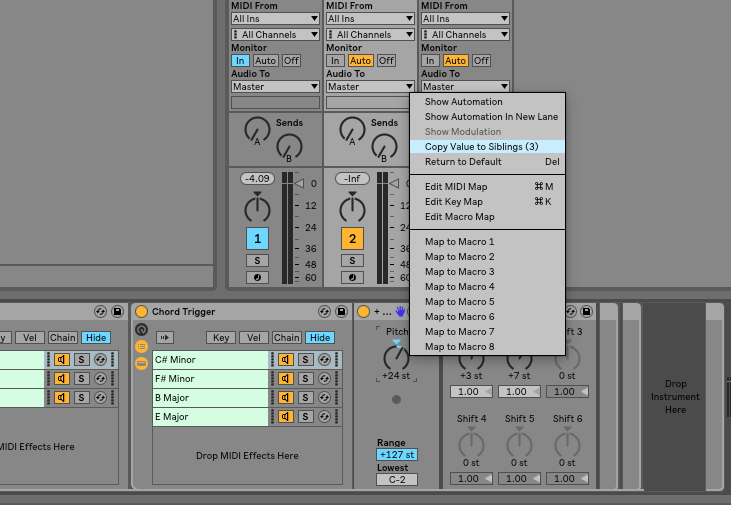Toggle the B Major chain activator speaker
The height and width of the screenshot is (505, 731).
(286, 398)
